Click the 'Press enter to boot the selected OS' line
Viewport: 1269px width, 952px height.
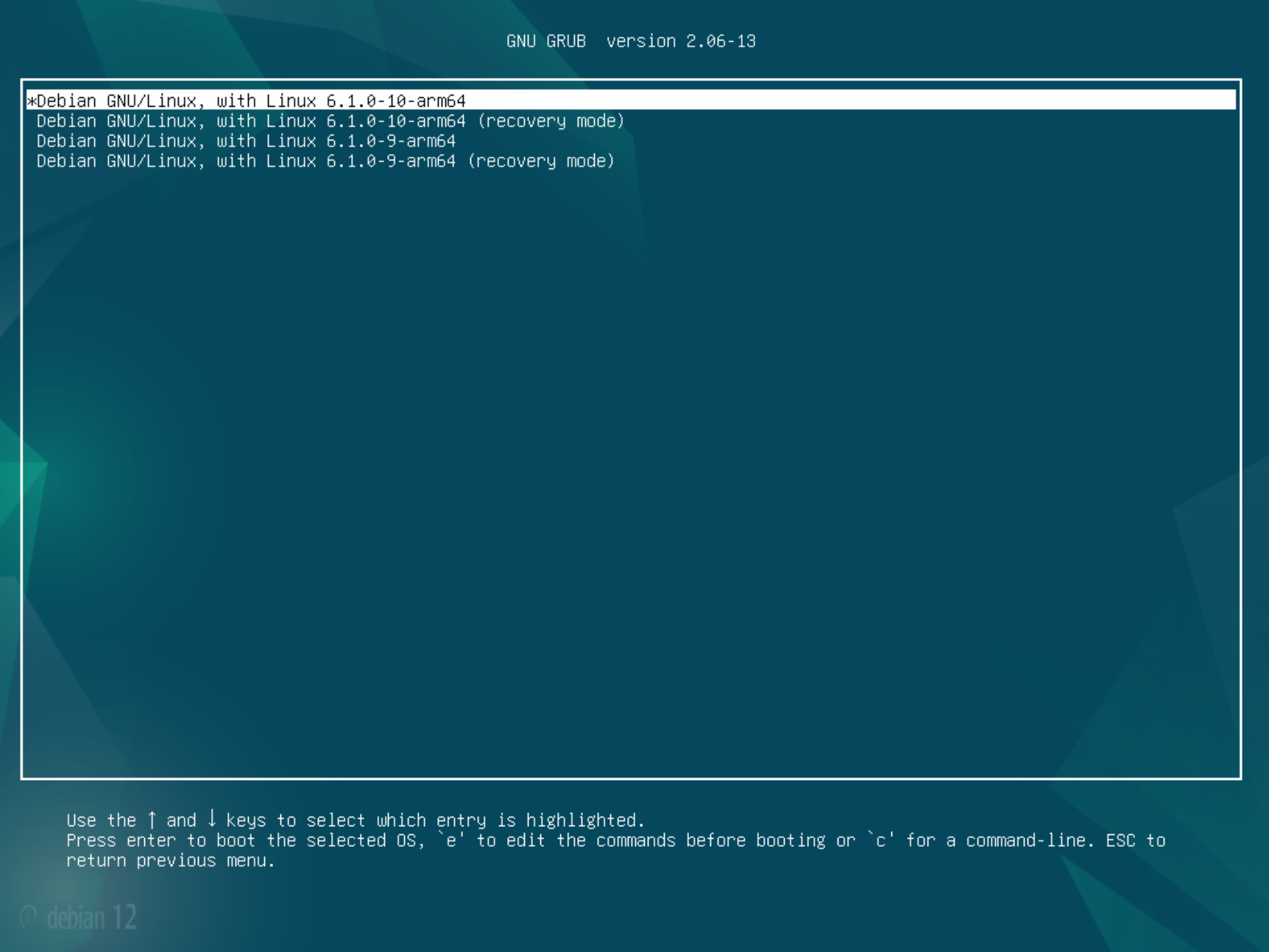click(615, 840)
